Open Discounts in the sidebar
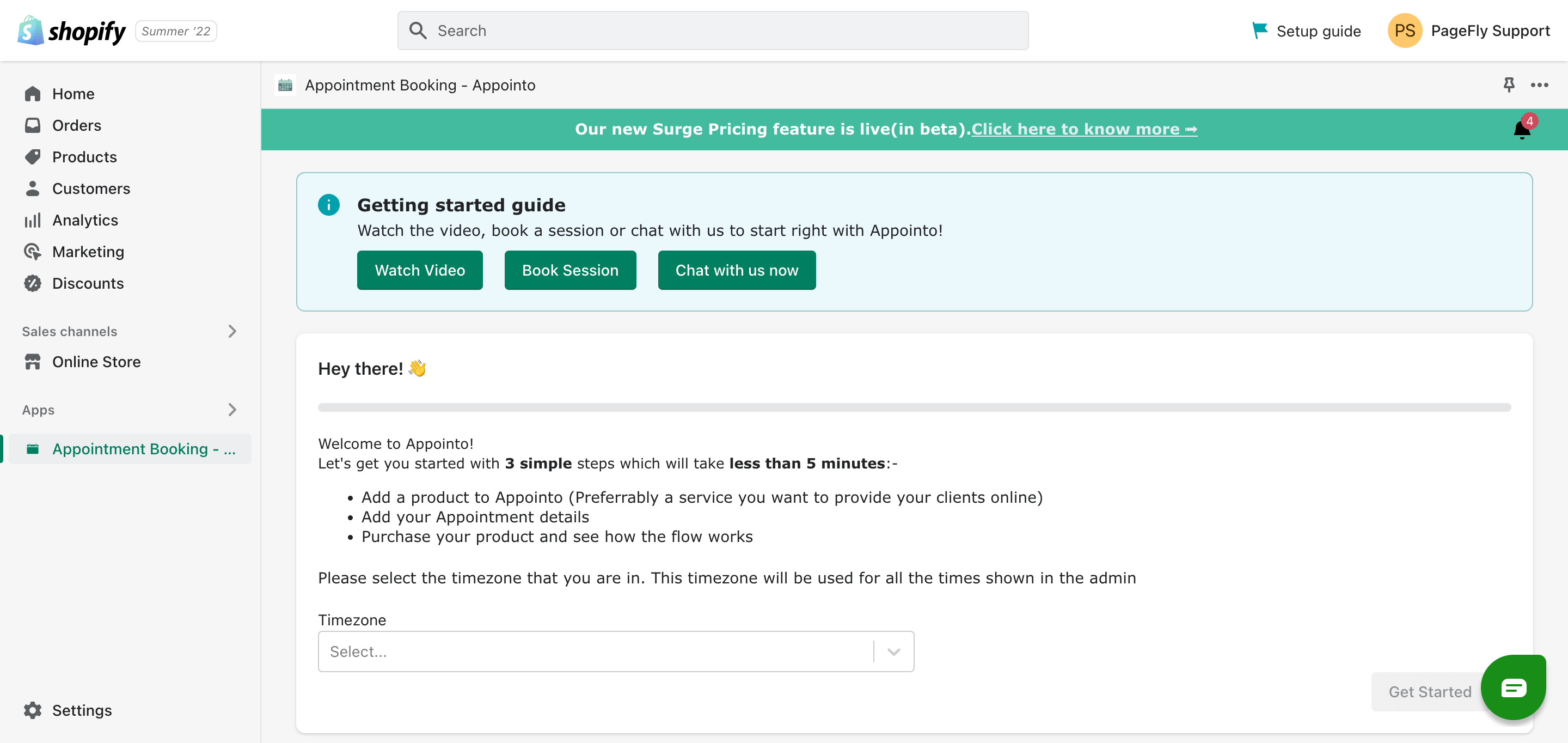1568x743 pixels. coord(130,284)
